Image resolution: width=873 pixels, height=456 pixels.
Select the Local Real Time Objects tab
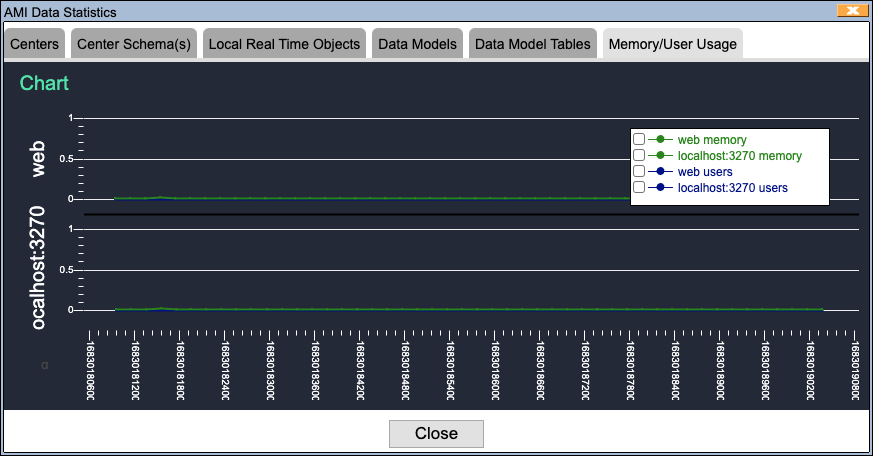pyautogui.click(x=284, y=44)
